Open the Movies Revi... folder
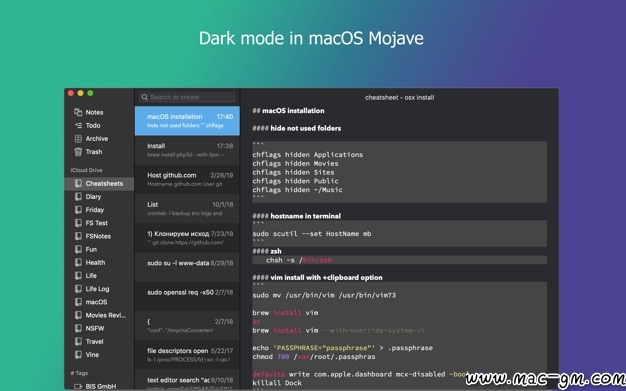 [99, 315]
